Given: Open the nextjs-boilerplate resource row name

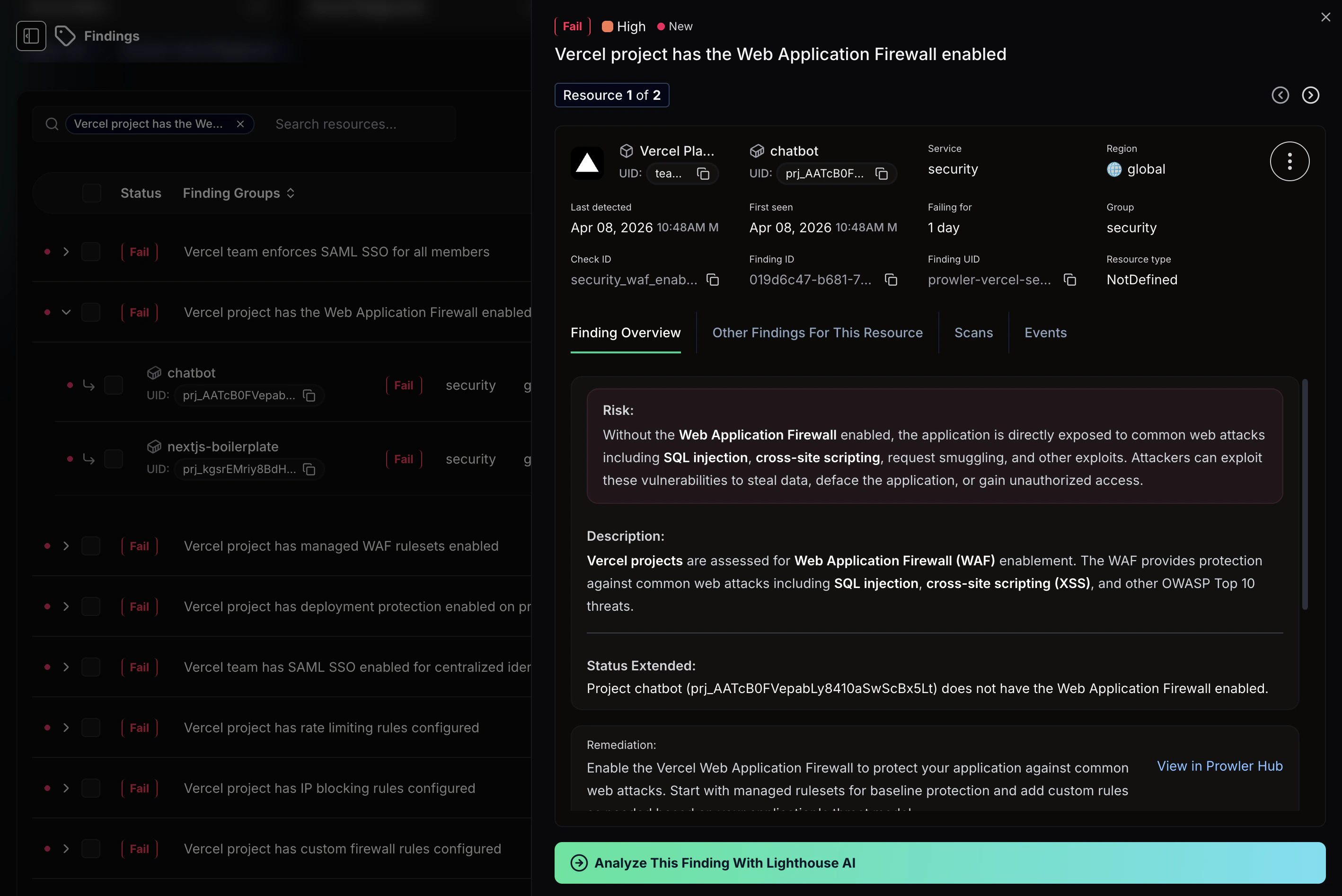Looking at the screenshot, I should pos(223,447).
